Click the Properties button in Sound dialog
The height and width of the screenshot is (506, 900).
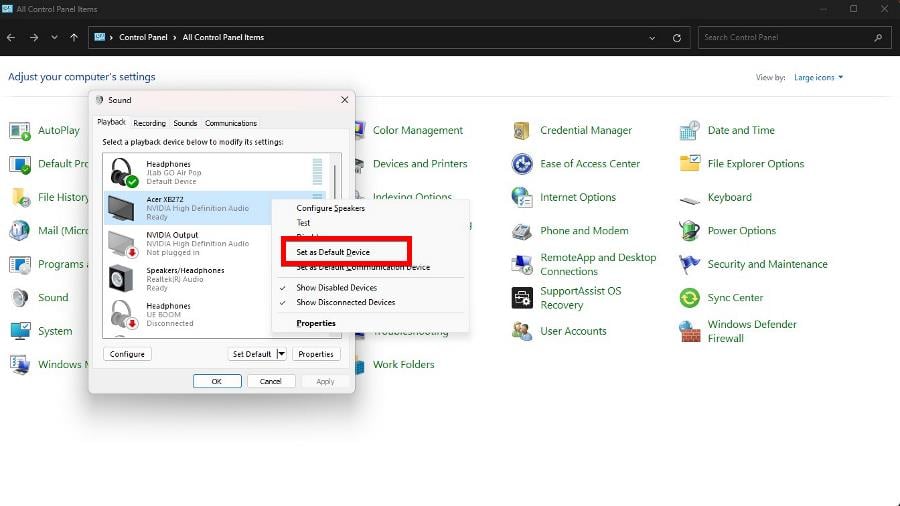pyautogui.click(x=316, y=354)
